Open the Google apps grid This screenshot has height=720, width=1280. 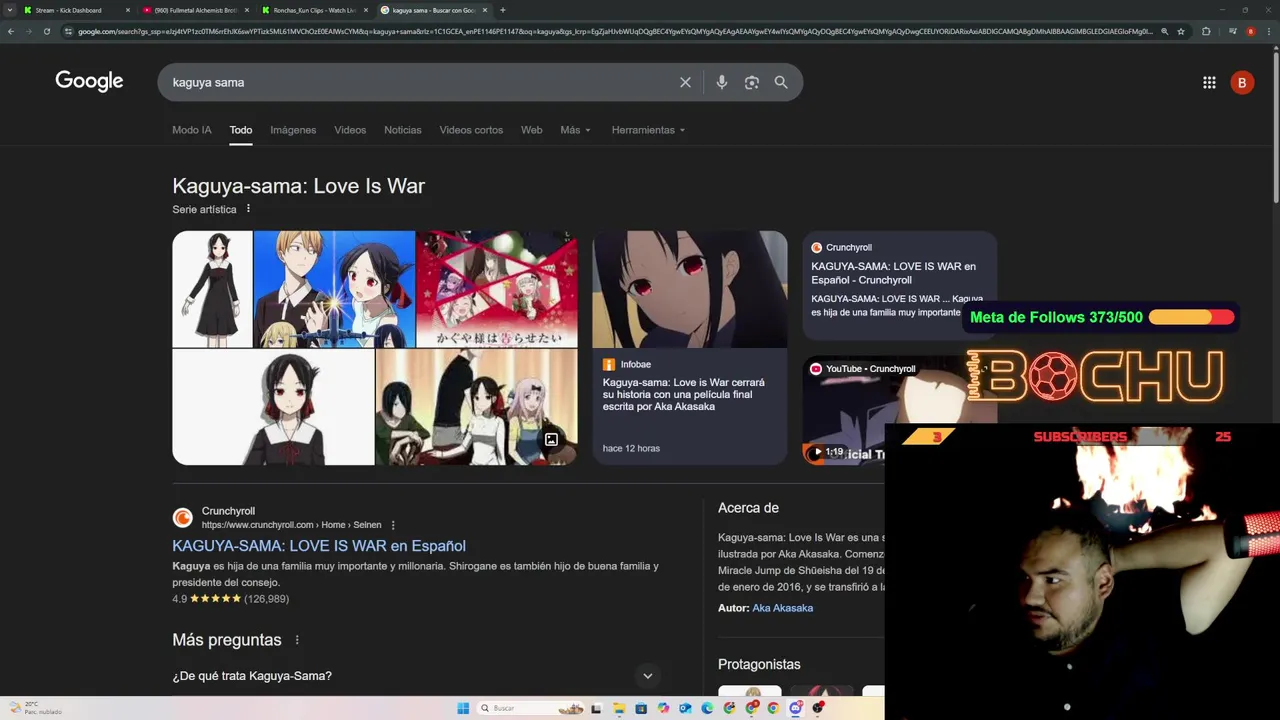(1209, 83)
